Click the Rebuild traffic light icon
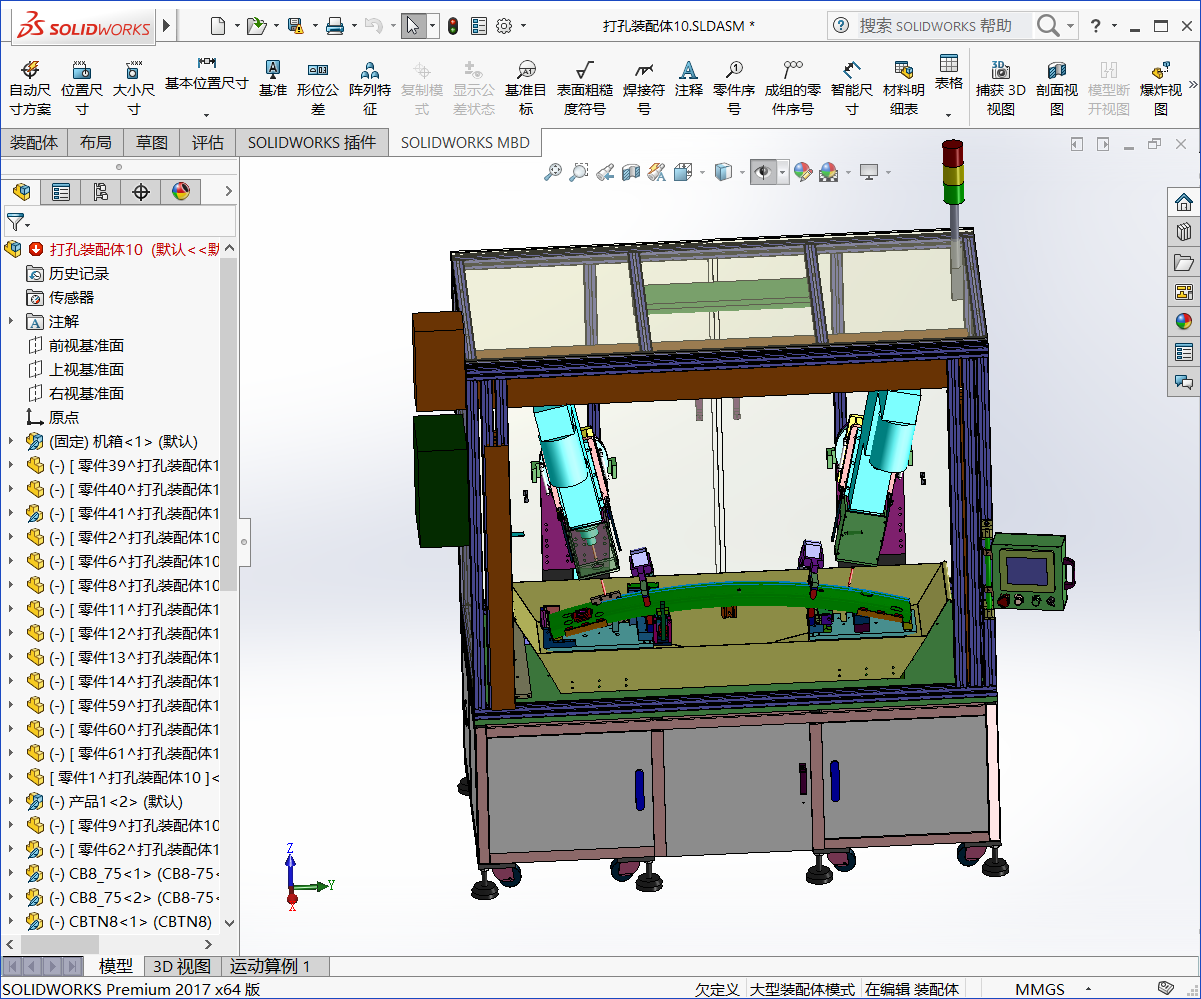 click(452, 26)
